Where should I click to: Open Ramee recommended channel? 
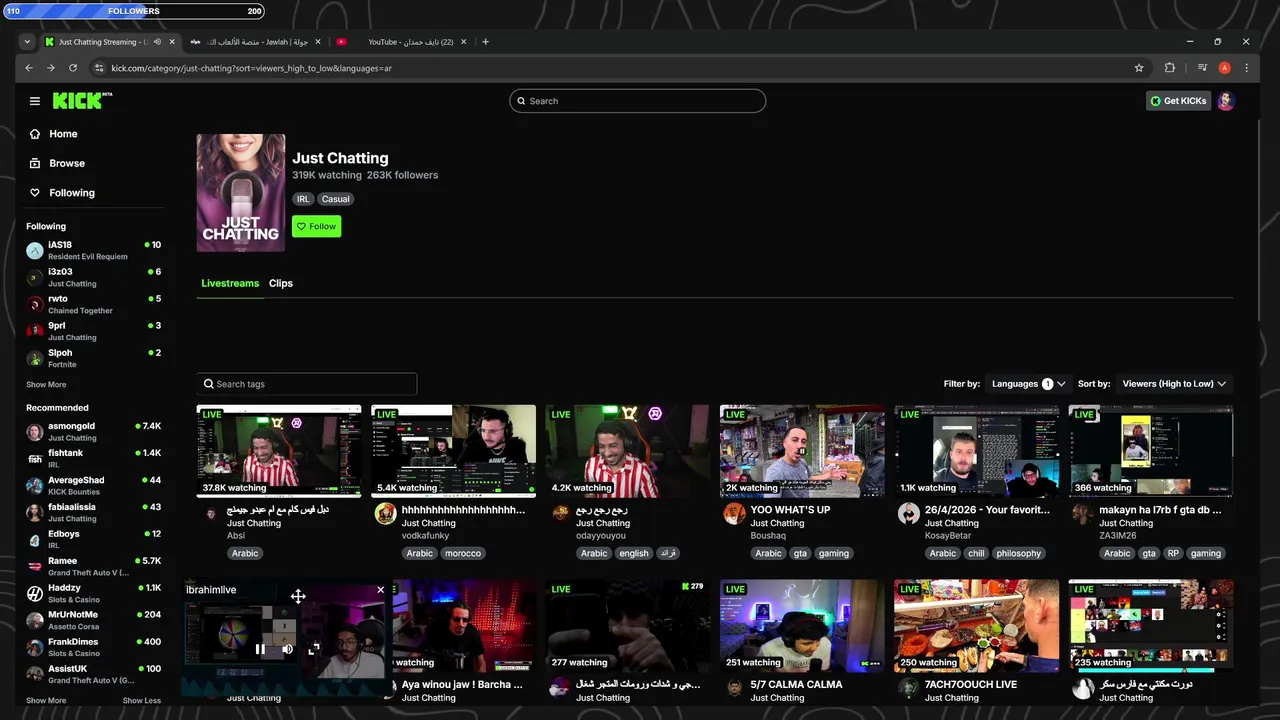93,567
